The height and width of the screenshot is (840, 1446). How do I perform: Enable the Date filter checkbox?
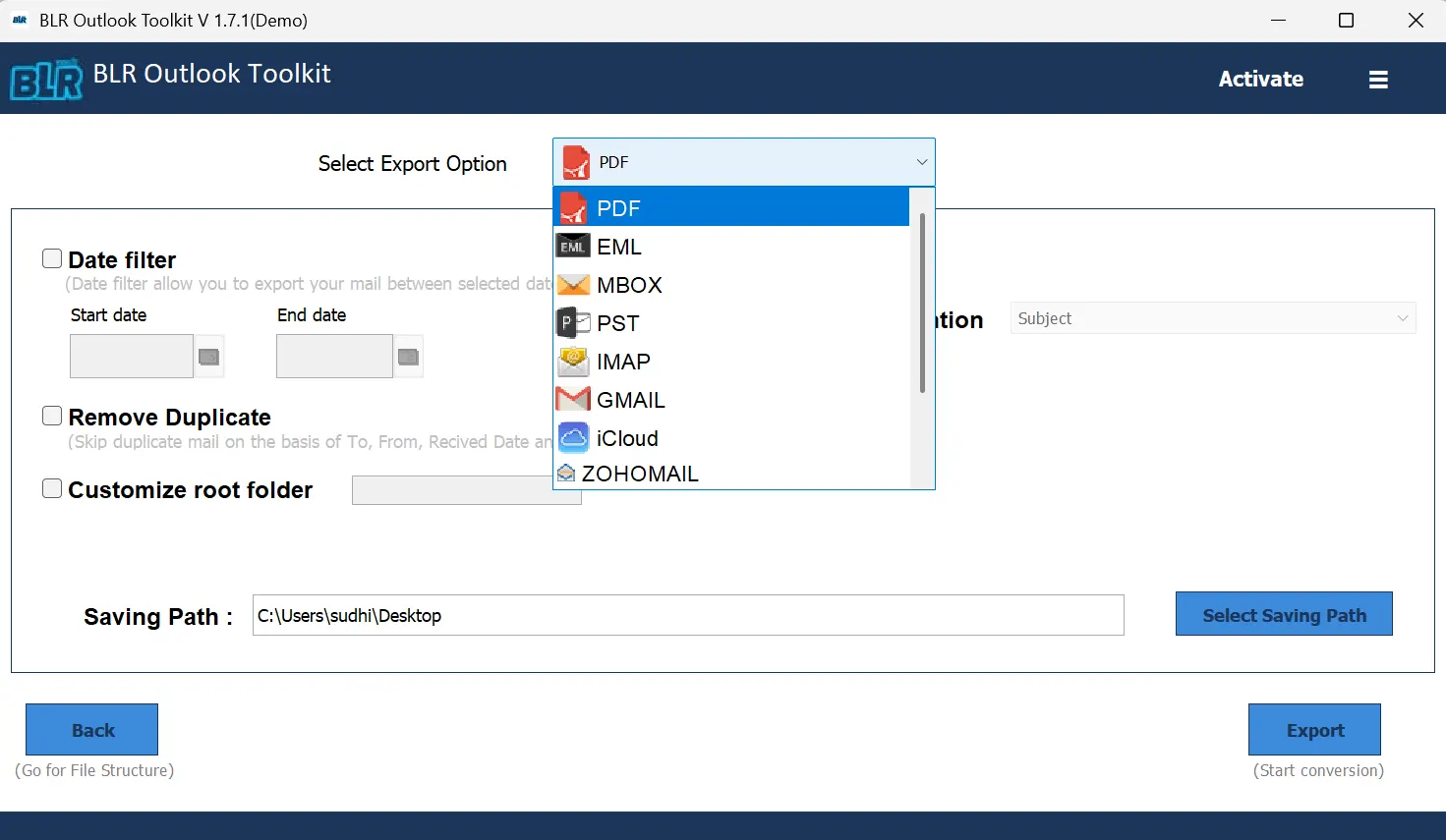(x=52, y=257)
